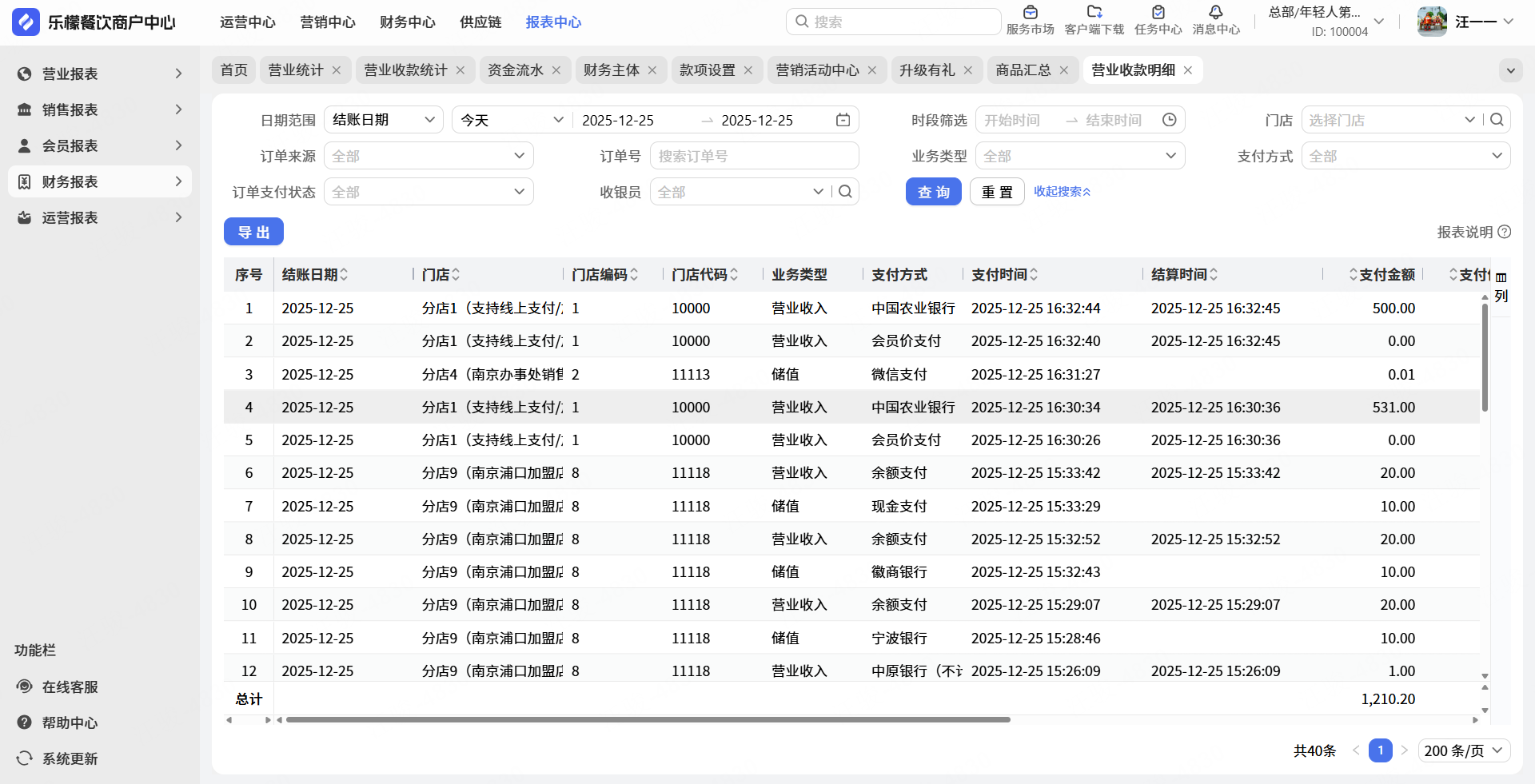
Task: Open the 消息中心 notification bell
Action: point(1215,13)
